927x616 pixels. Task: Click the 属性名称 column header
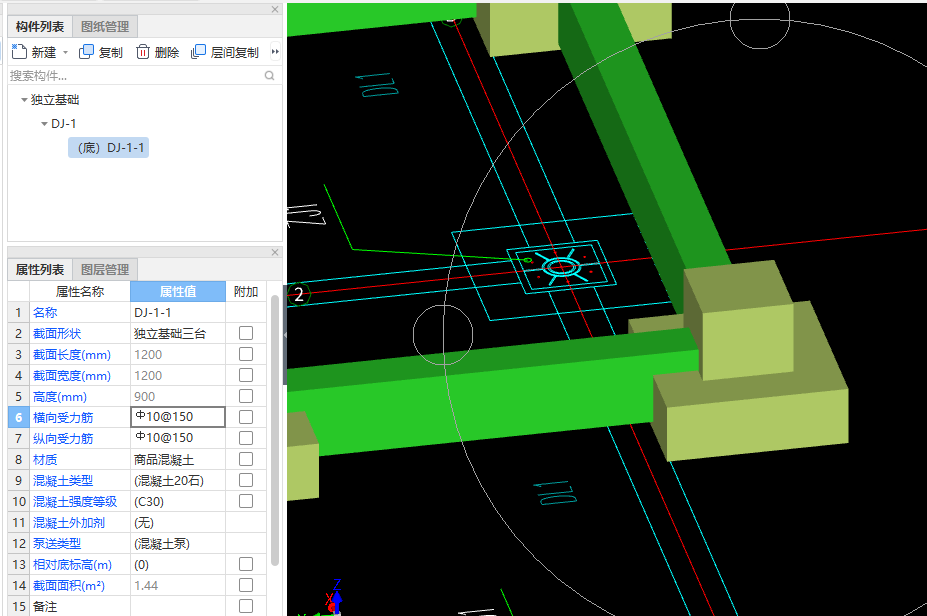click(x=80, y=291)
